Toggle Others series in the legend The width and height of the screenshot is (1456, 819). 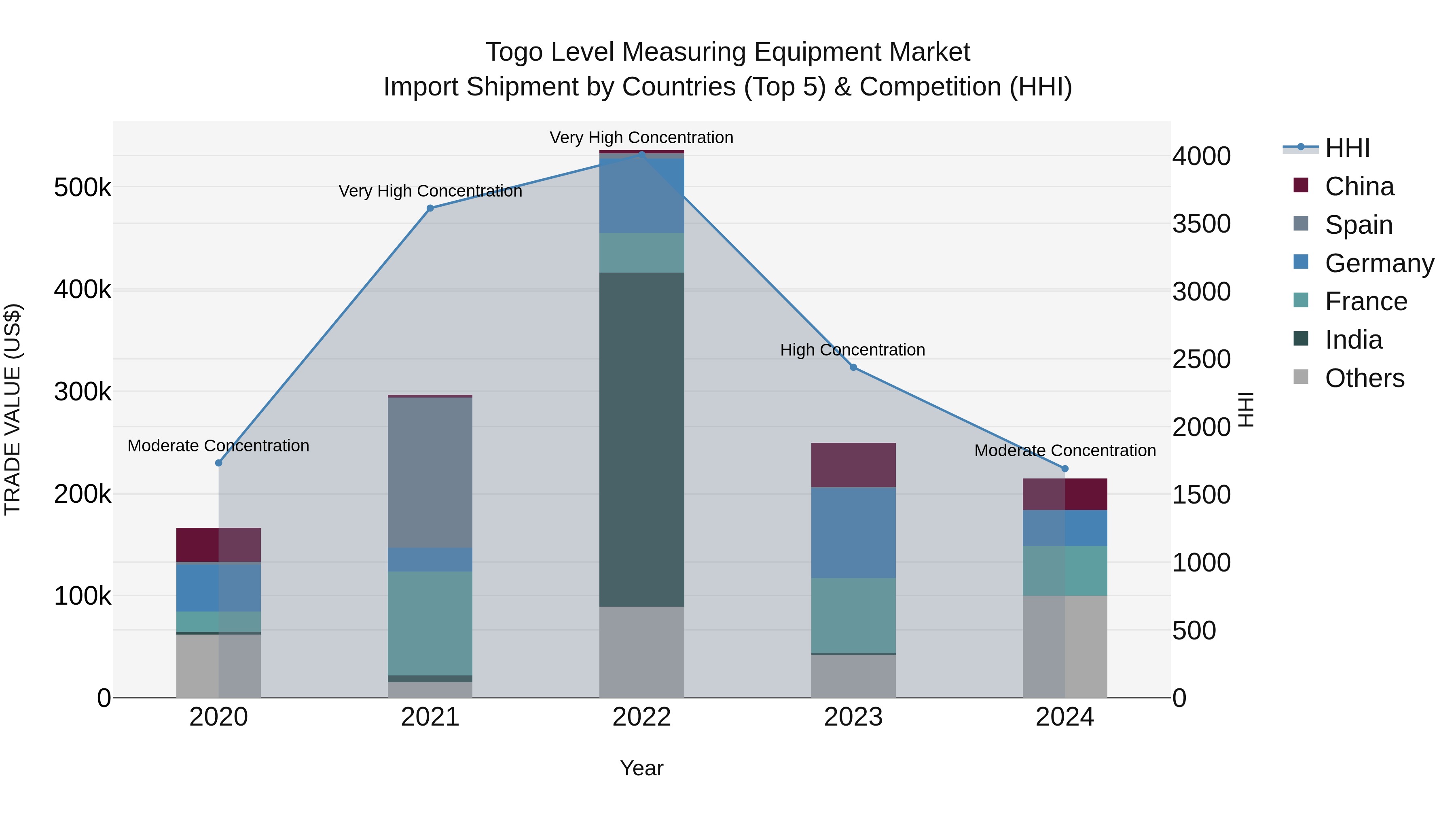1348,378
